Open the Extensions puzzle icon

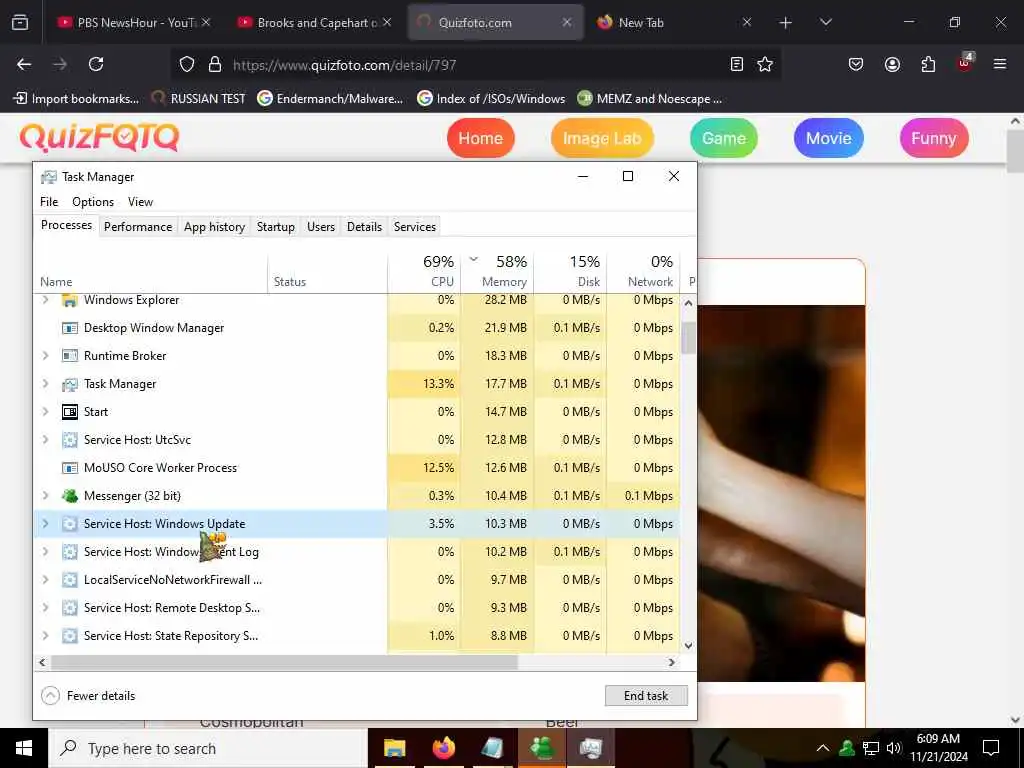tap(928, 64)
